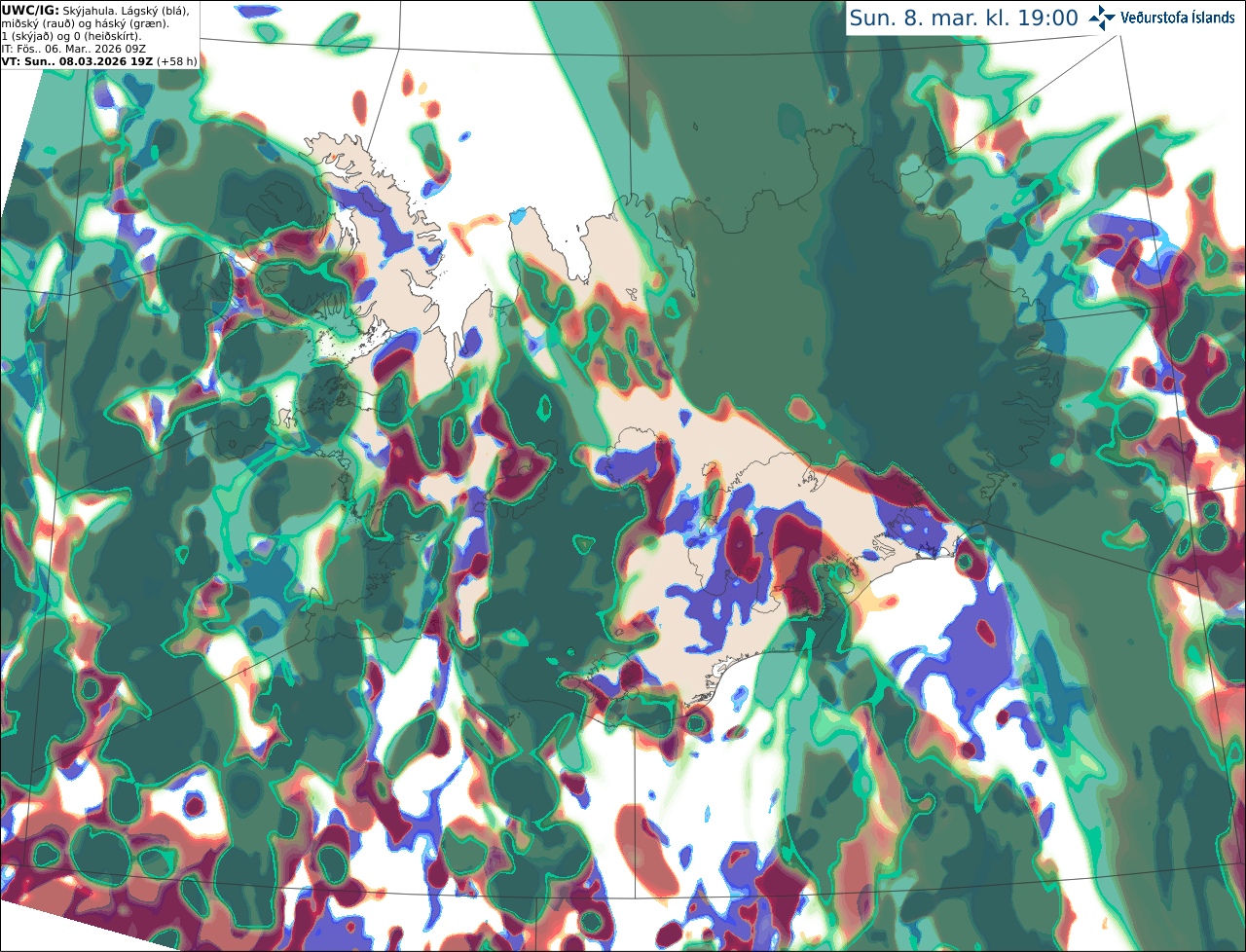This screenshot has width=1246, height=952.
Task: Select the 'Sun. 8. mar. kl. 19:00' timestamp
Action: click(x=964, y=18)
